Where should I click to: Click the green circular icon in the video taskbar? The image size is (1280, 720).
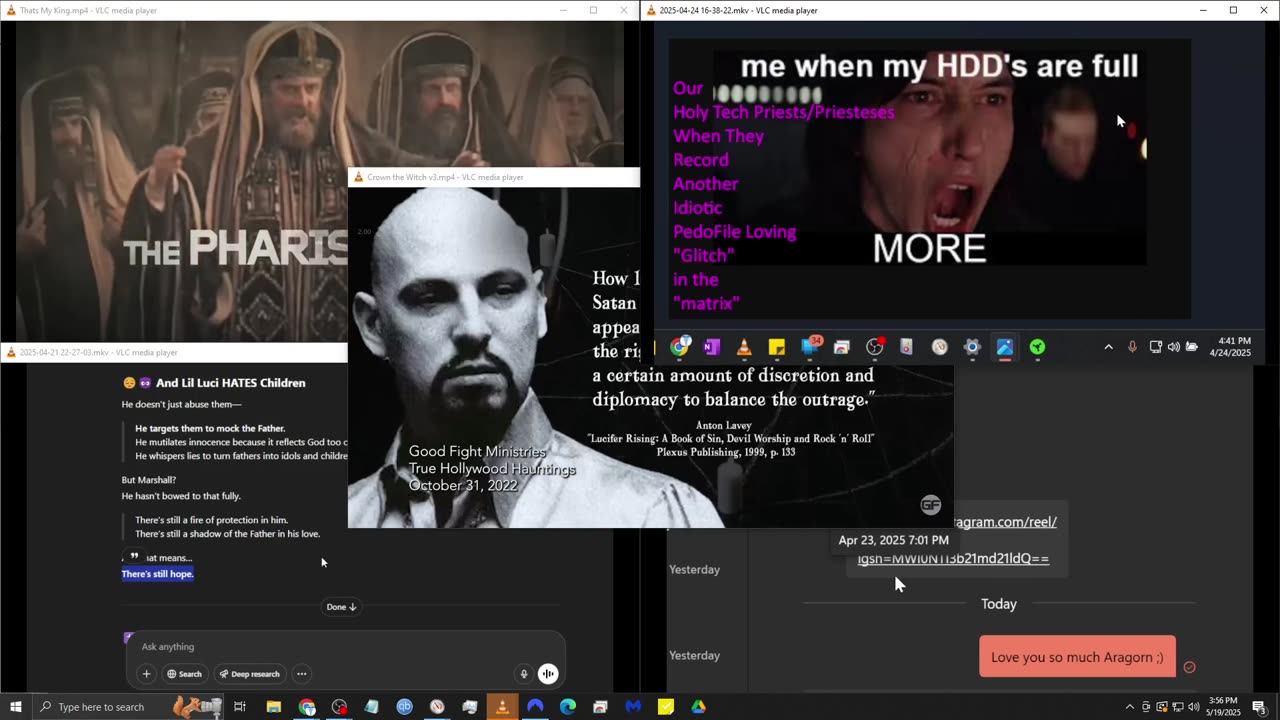coord(1037,347)
